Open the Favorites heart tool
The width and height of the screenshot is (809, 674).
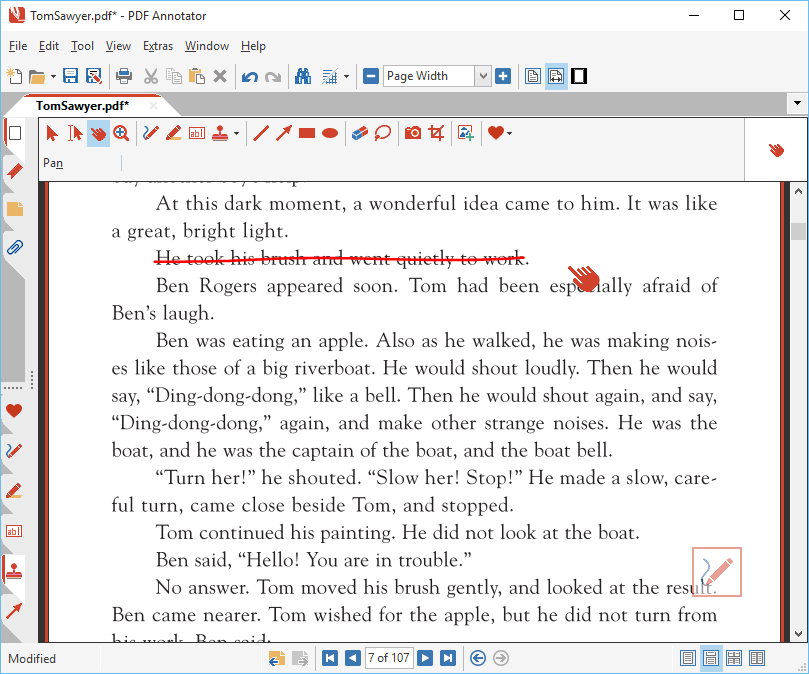point(495,133)
